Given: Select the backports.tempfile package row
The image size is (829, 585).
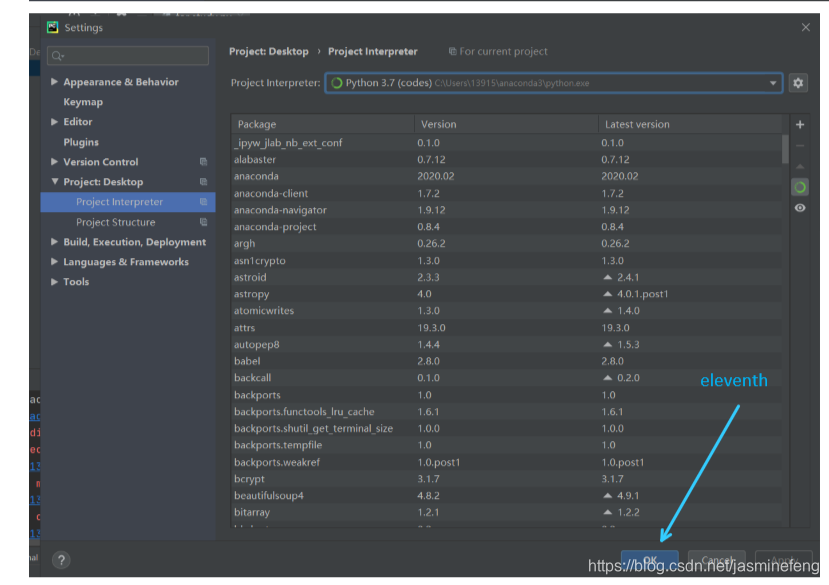Looking at the screenshot, I should (x=506, y=445).
